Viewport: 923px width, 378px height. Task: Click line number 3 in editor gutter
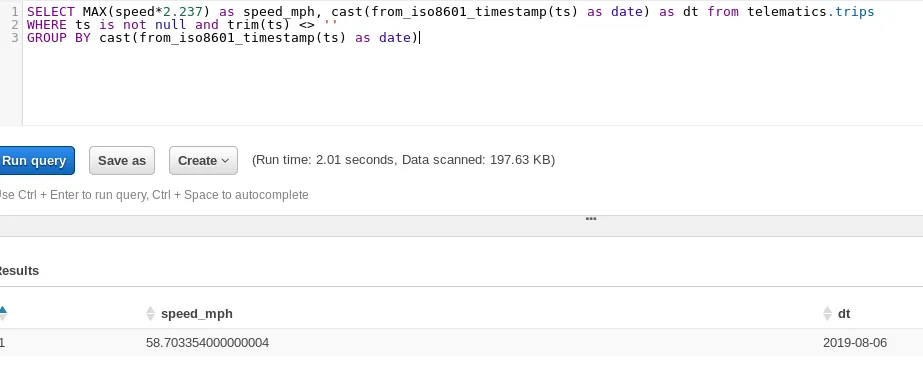pos(15,38)
